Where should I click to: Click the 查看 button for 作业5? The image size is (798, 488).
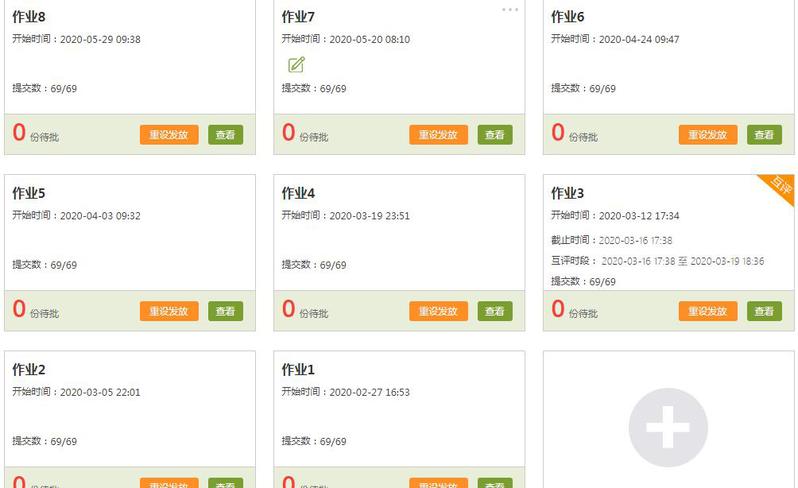click(225, 311)
